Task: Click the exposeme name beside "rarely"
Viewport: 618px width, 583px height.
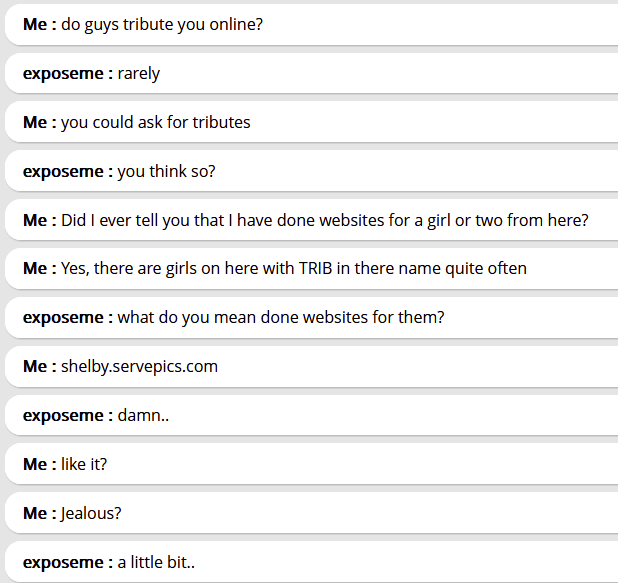Action: 62,73
